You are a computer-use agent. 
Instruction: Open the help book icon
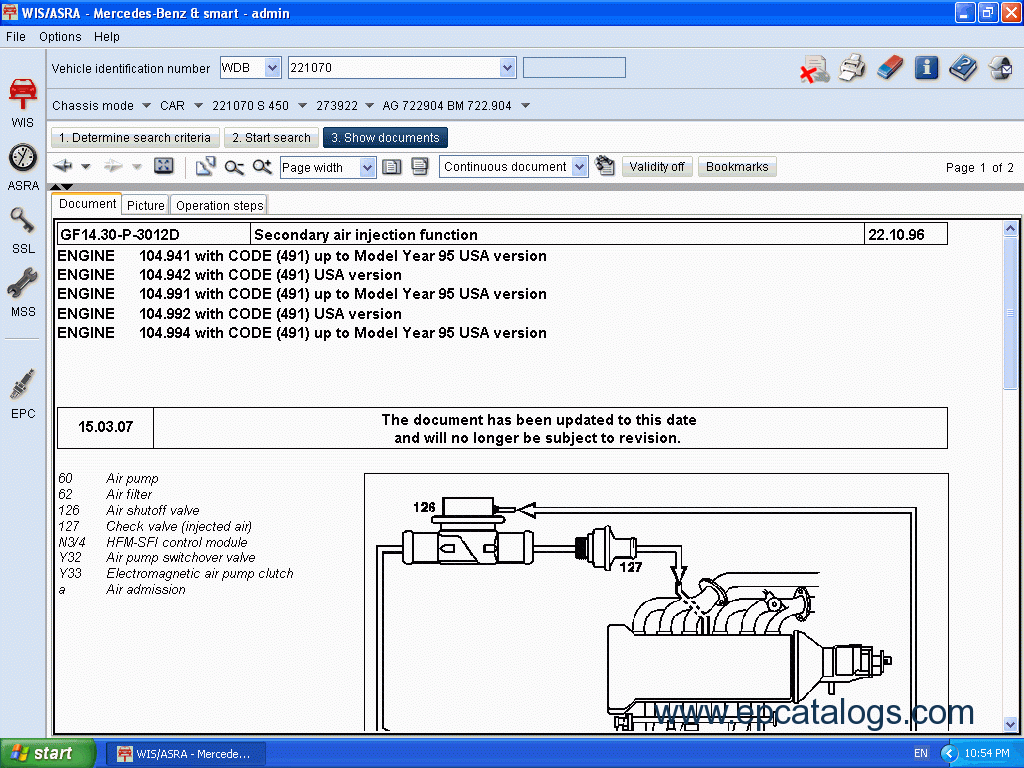click(x=963, y=68)
